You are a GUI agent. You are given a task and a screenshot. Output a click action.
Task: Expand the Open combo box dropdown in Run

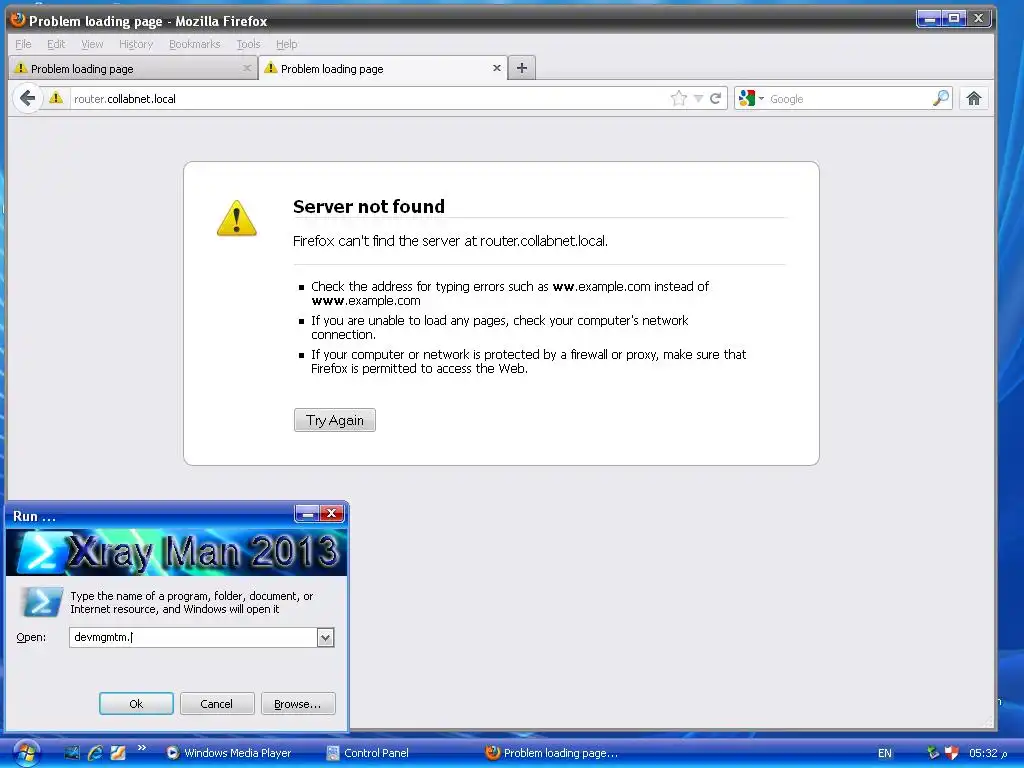[x=325, y=637]
